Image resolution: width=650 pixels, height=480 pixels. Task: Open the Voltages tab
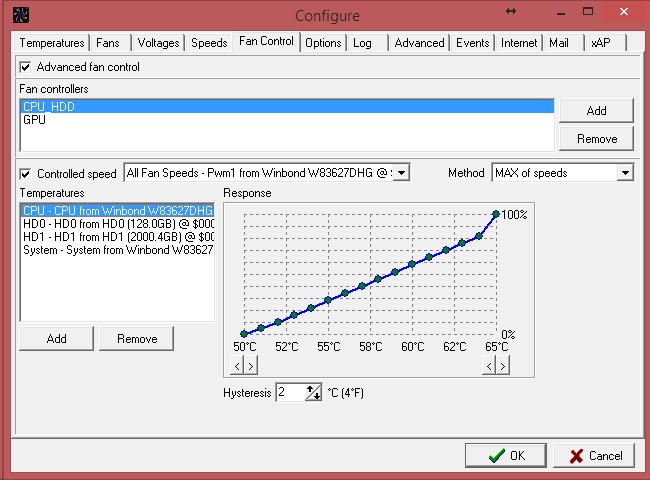point(158,43)
